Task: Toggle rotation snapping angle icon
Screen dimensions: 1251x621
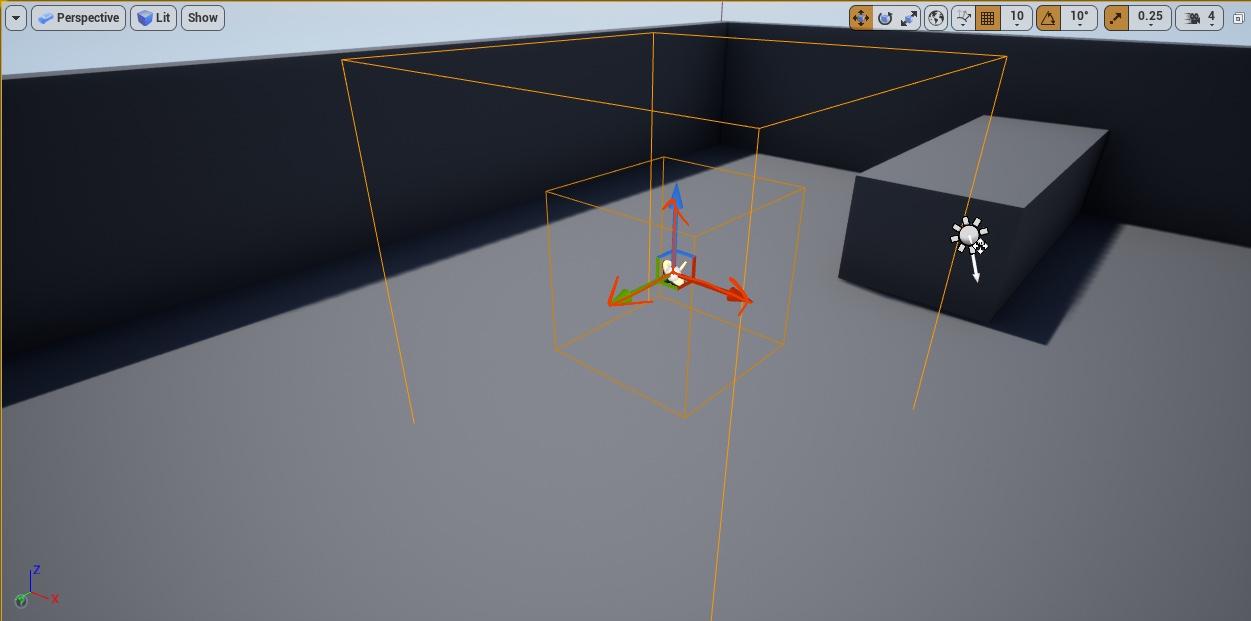Action: pyautogui.click(x=1048, y=18)
